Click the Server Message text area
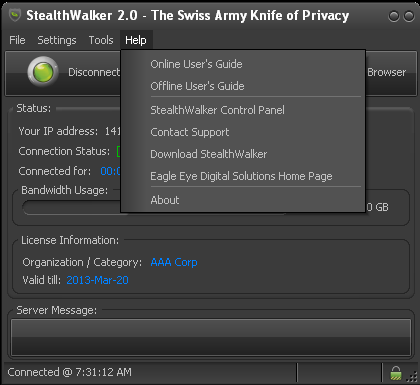The width and height of the screenshot is (420, 385). (x=211, y=337)
